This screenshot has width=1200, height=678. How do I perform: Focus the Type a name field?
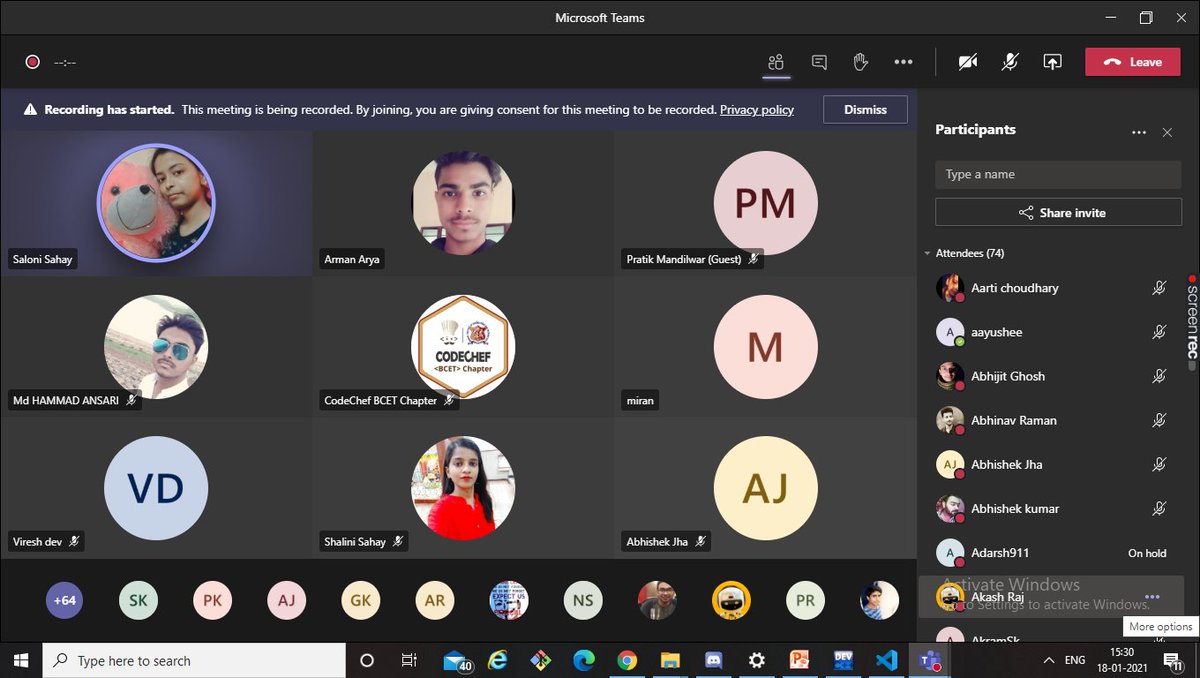pyautogui.click(x=1058, y=174)
